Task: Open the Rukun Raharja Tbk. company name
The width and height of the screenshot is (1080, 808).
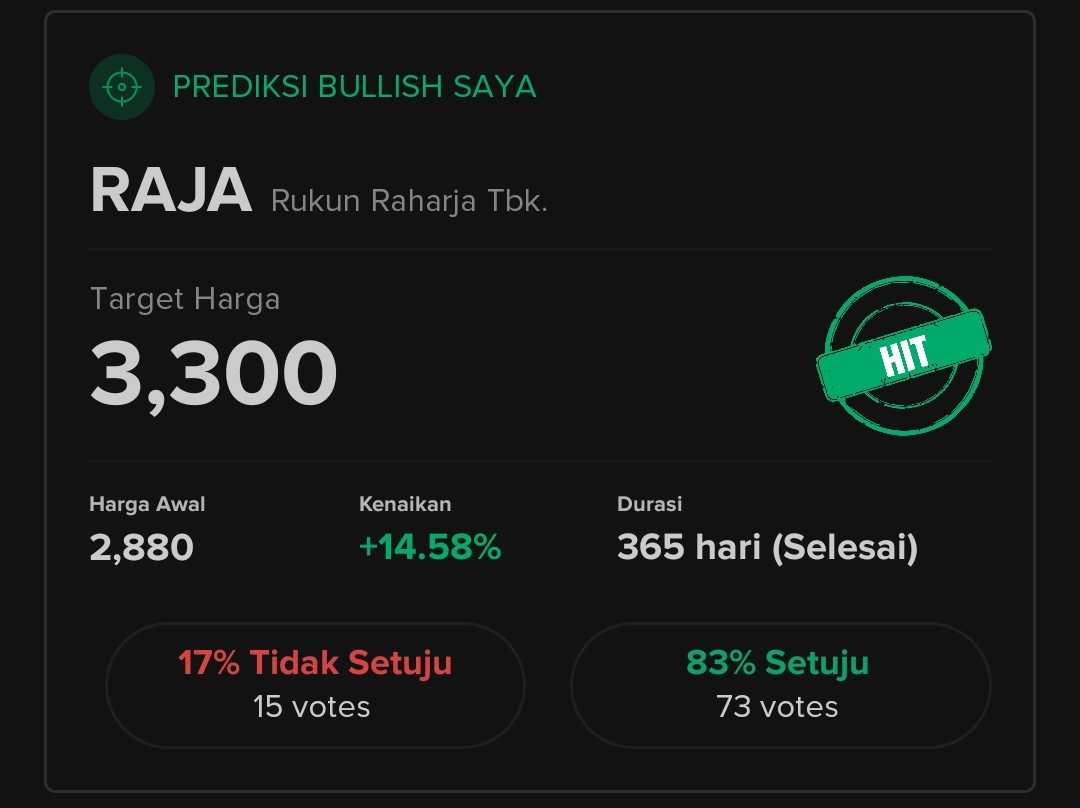Action: click(x=409, y=201)
